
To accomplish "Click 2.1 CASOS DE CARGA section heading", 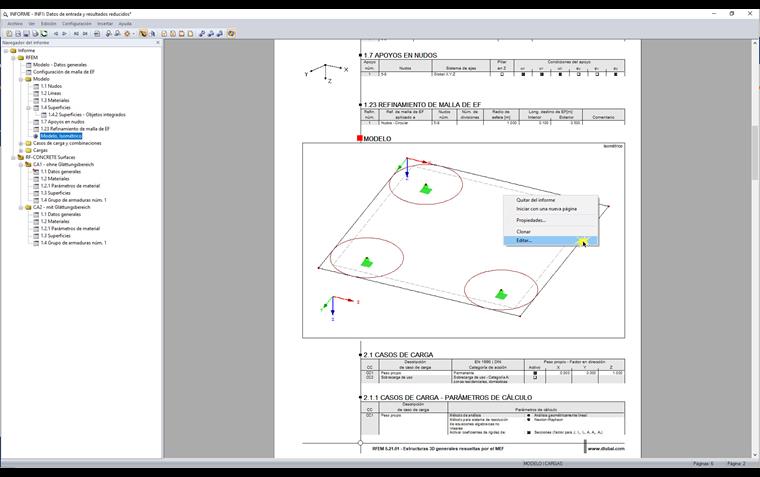I will tap(398, 354).
